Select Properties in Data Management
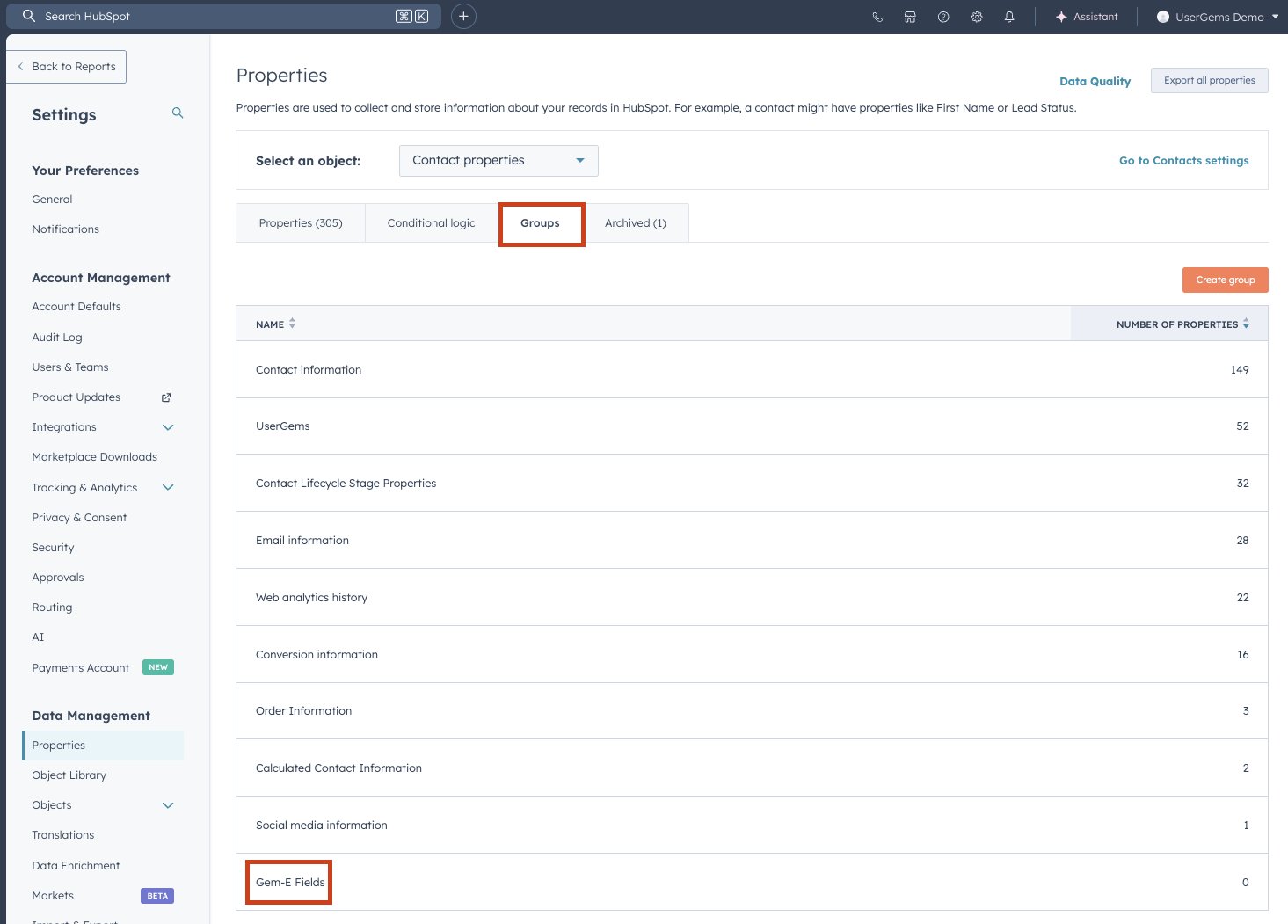 [103, 746]
